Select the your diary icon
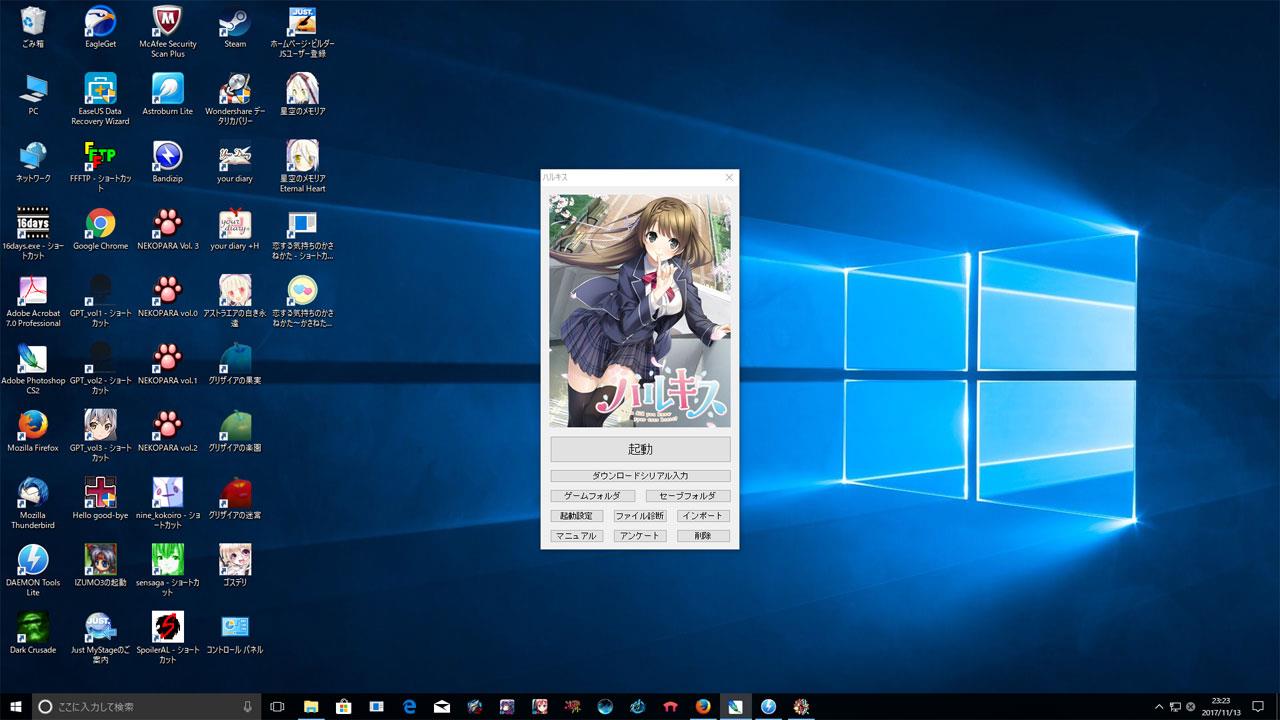This screenshot has width=1280, height=720. point(235,161)
